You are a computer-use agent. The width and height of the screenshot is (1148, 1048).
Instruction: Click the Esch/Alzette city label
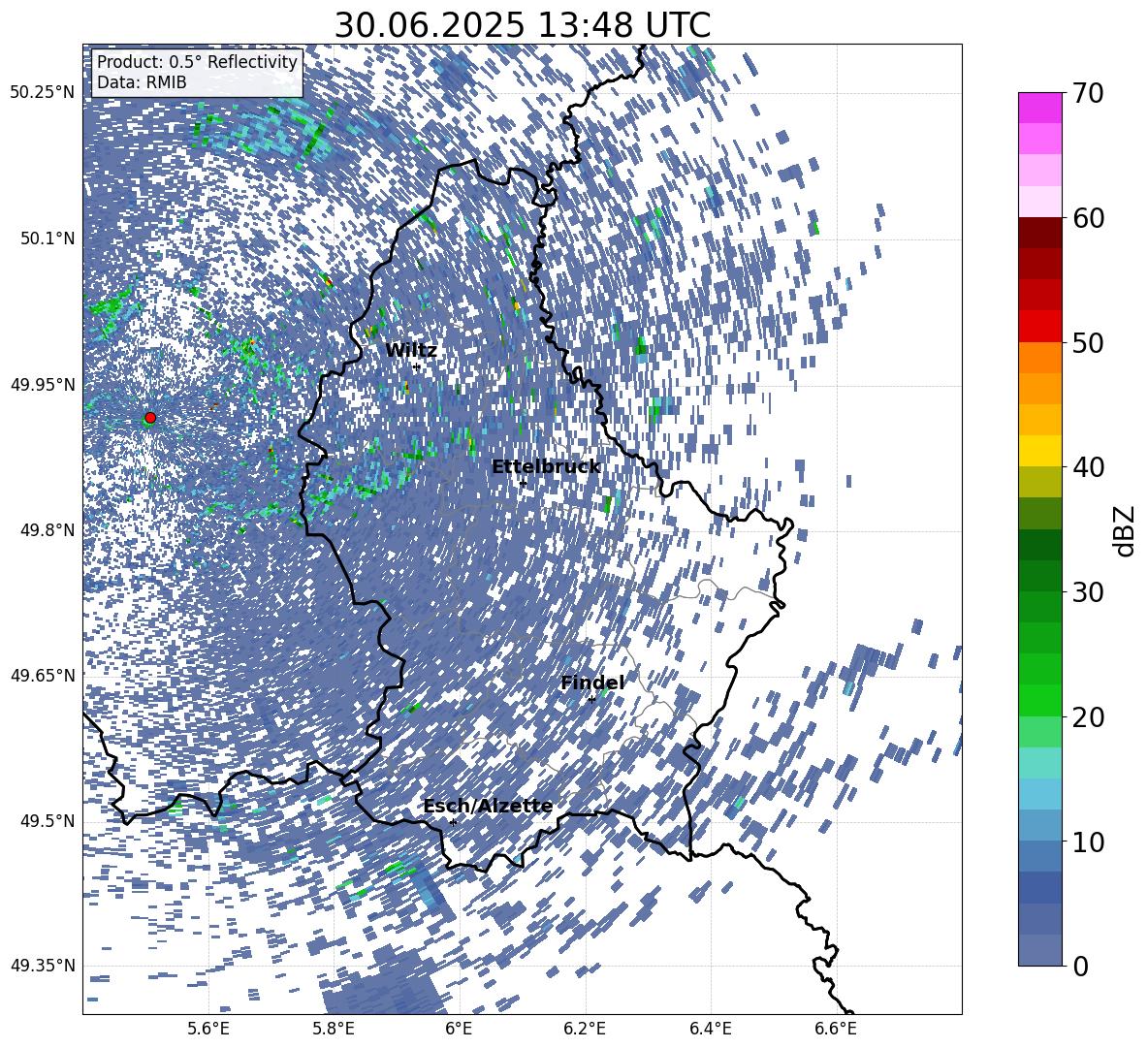(x=488, y=806)
